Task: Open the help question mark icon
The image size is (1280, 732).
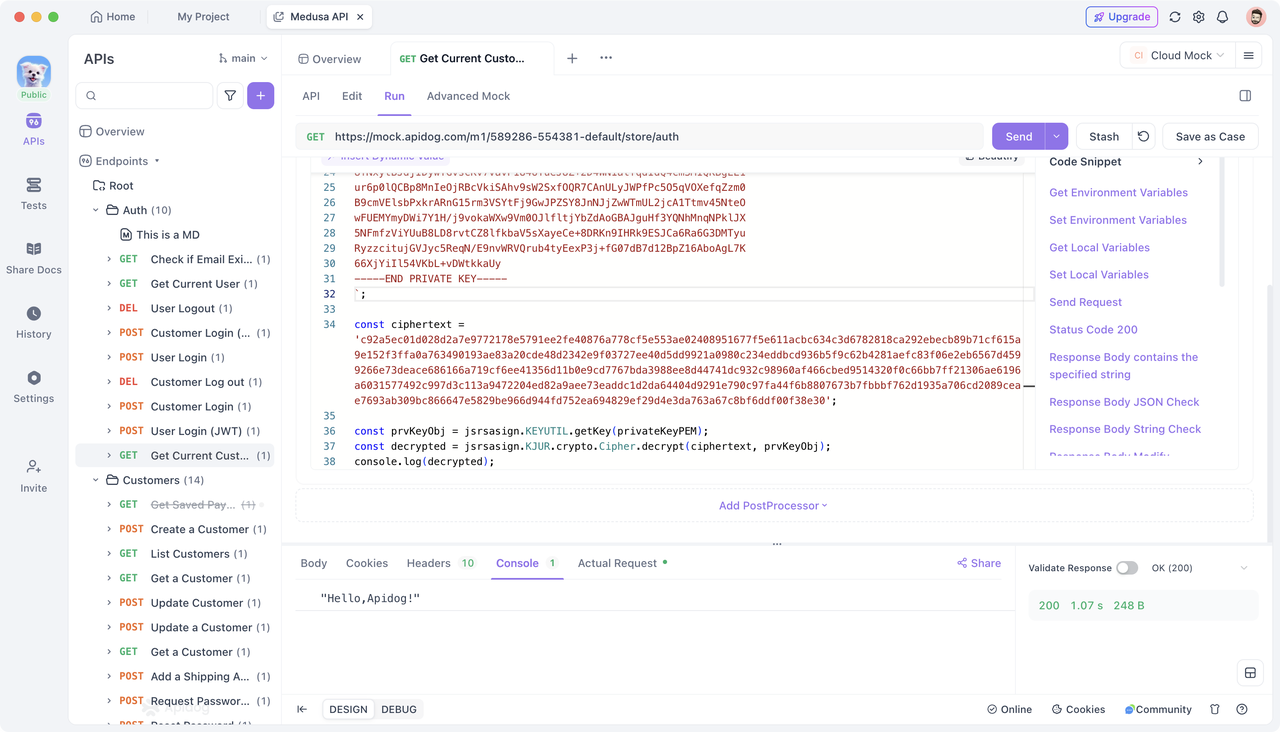Action: coord(1242,709)
